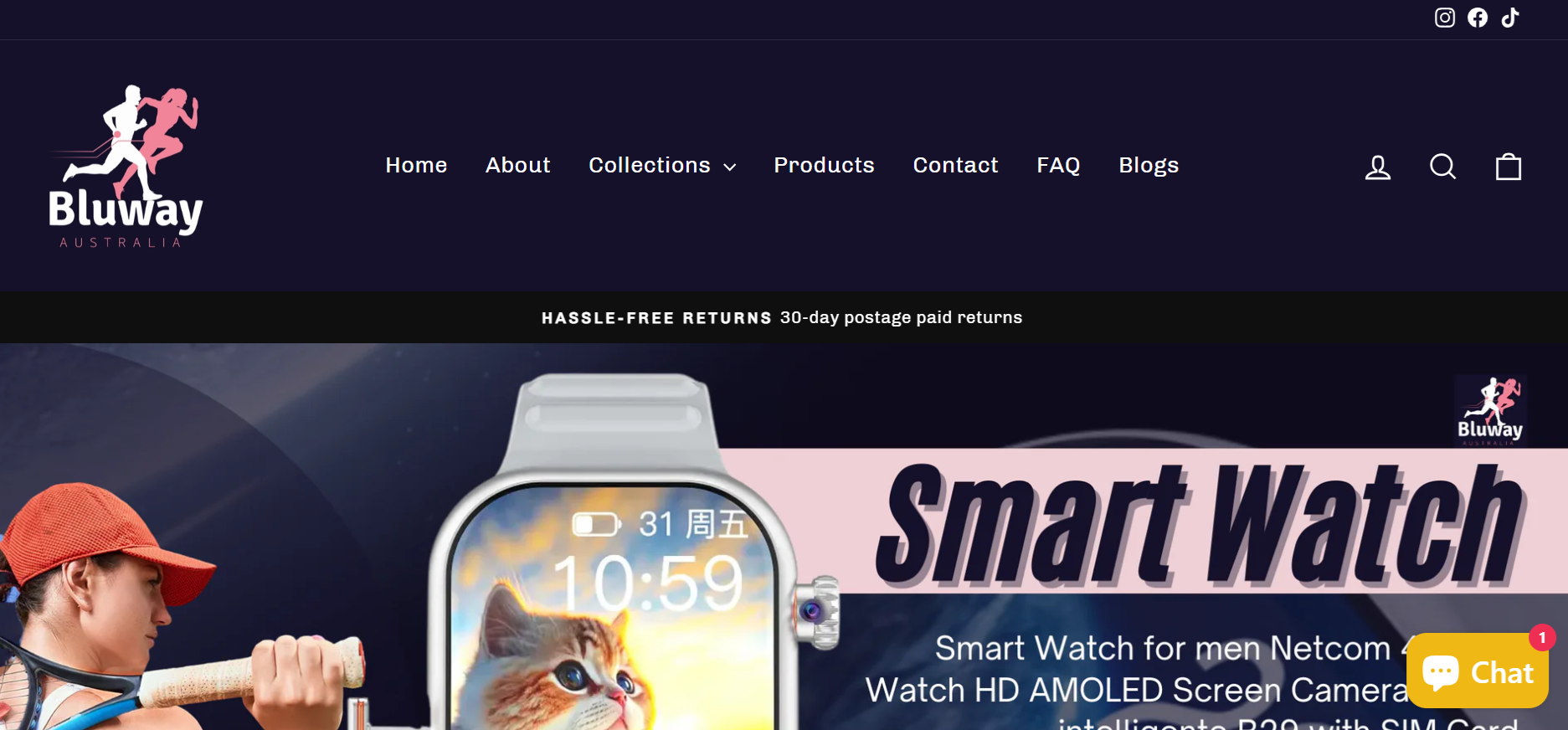Click the Hassle-Free Returns announcement
Screen dimensions: 1568x730
(x=782, y=317)
